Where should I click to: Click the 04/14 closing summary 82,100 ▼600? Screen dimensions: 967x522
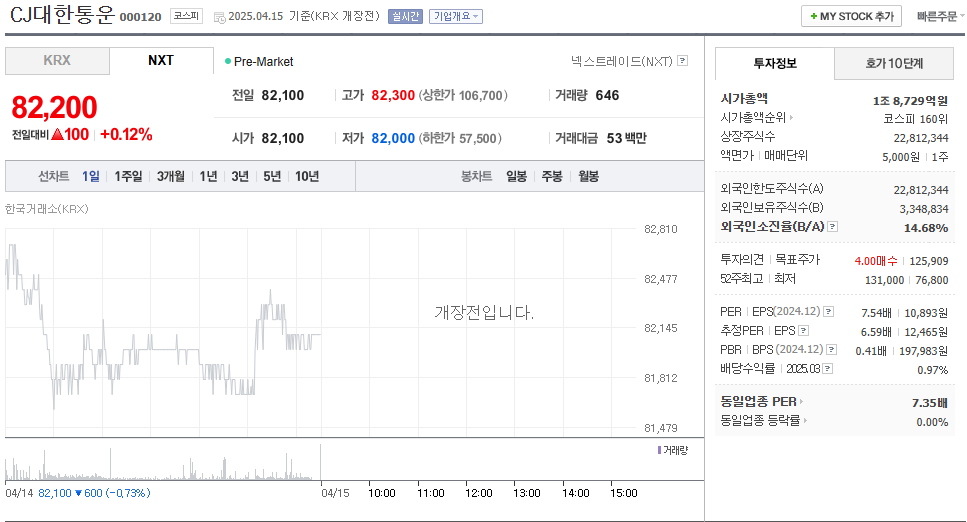94,493
